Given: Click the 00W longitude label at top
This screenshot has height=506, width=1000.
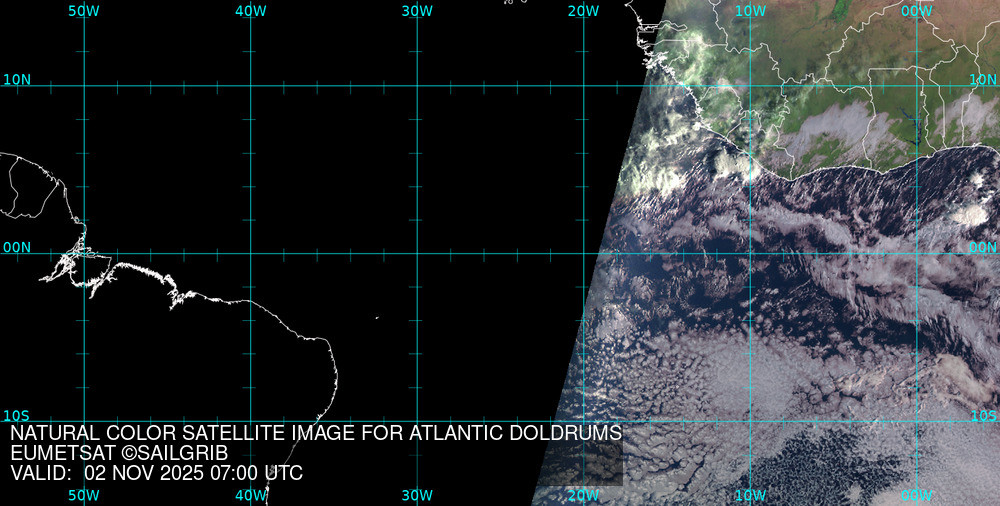Looking at the screenshot, I should coord(916,10).
